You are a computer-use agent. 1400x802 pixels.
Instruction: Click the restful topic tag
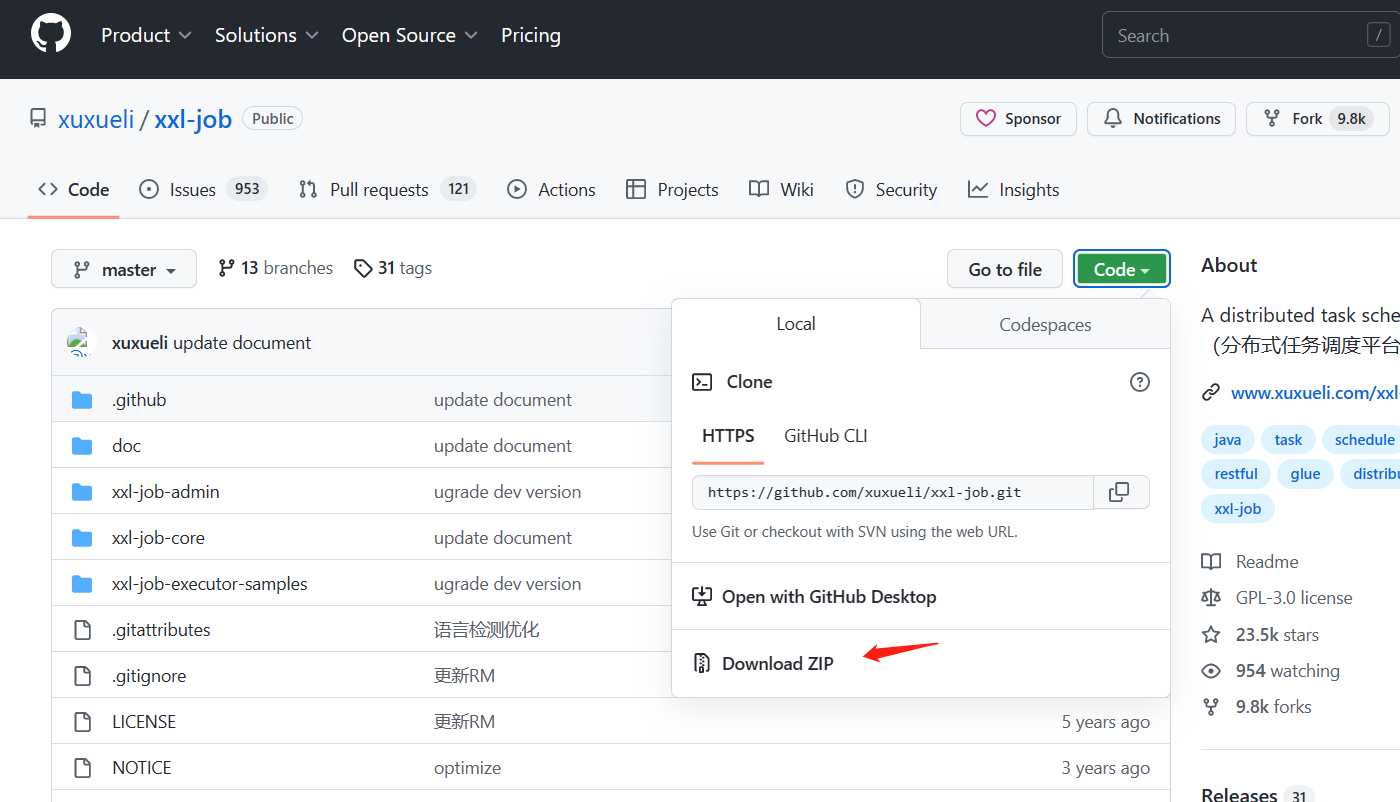(x=1236, y=474)
